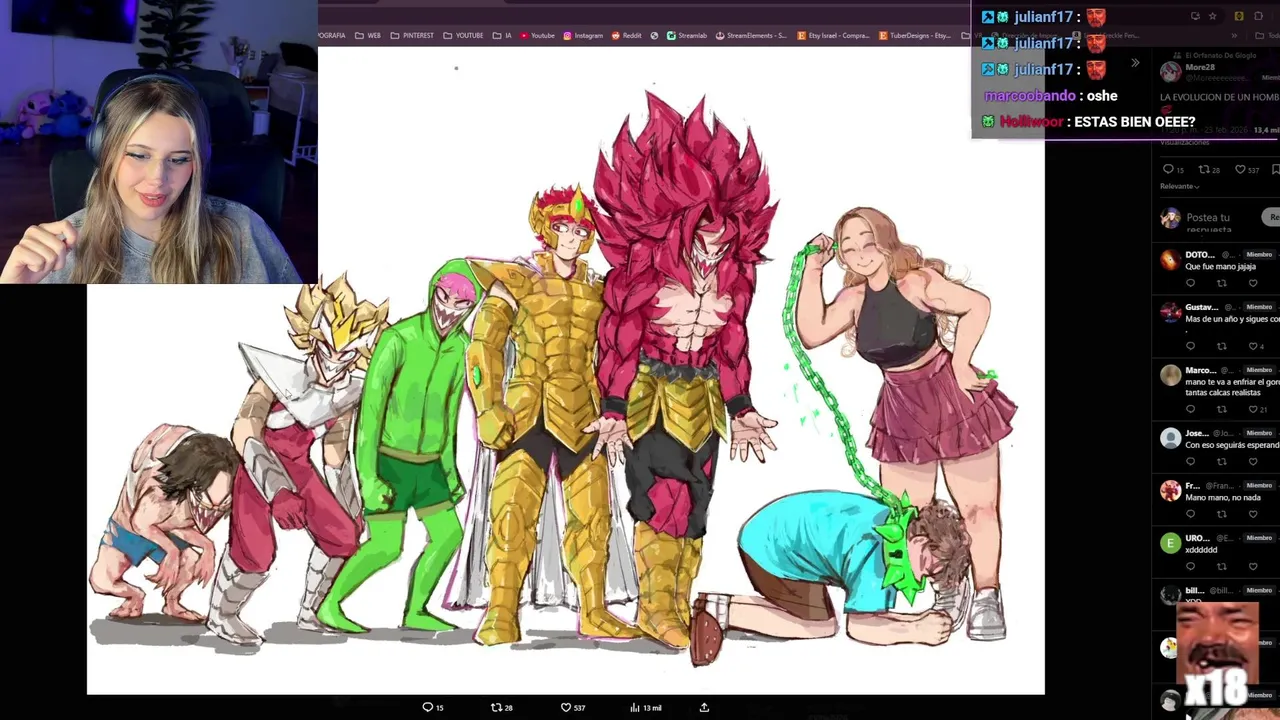Screen dimensions: 1280x720
Task: Open the Streamlab bookmark
Action: 687,36
